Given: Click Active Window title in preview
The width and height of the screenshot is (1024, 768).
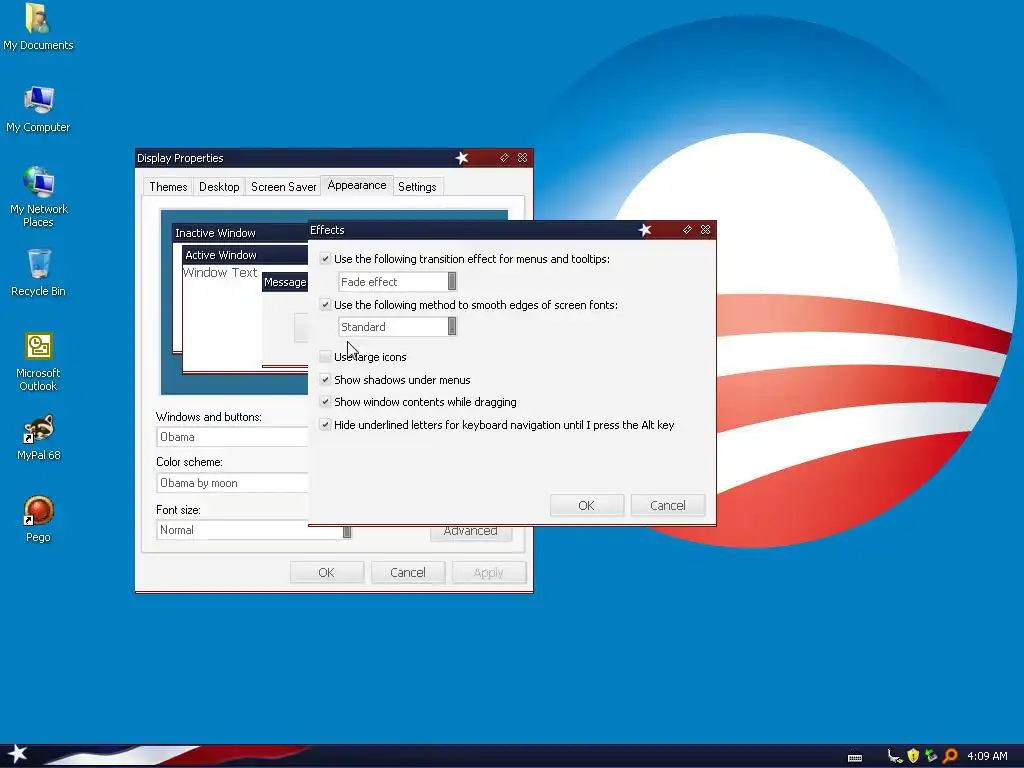Looking at the screenshot, I should (x=221, y=255).
